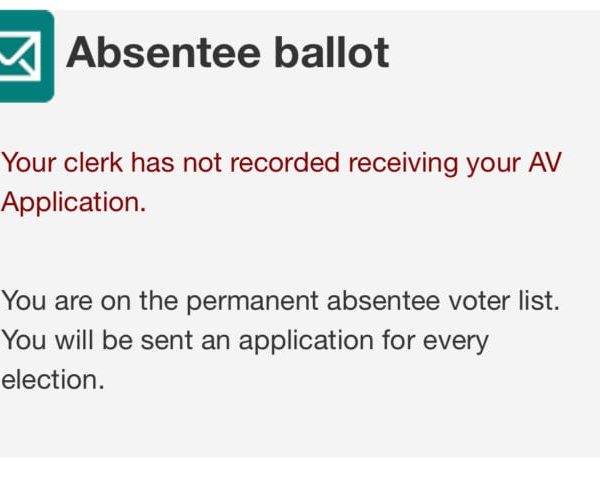Click the final word "election."
The image size is (600, 490).
coord(52,380)
